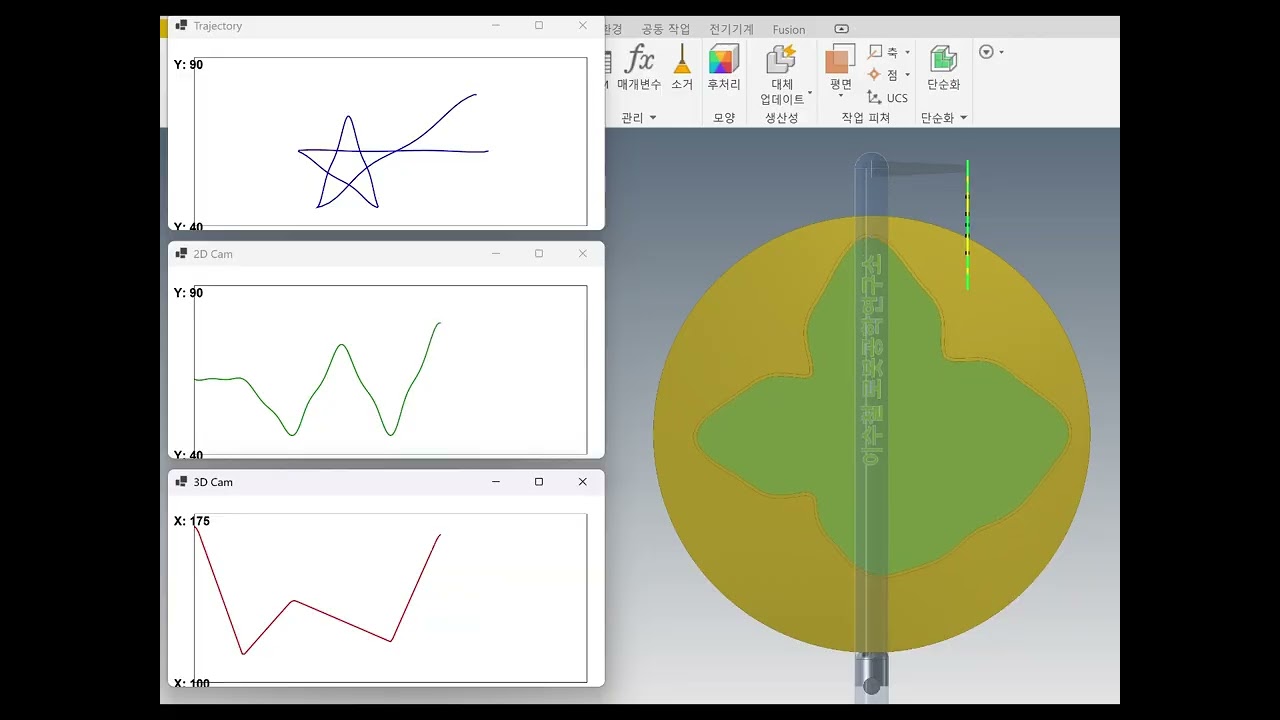Select the 점 work point tool
1280x720 pixels.
(x=884, y=75)
